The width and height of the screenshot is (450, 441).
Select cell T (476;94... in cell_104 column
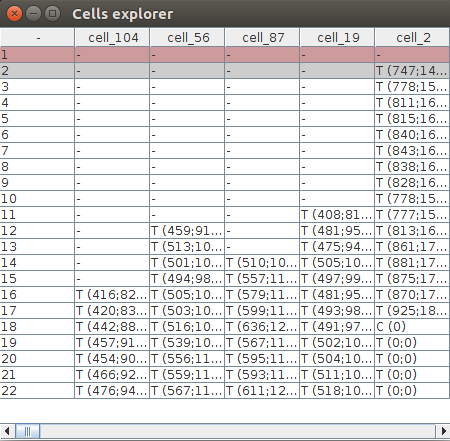pos(112,391)
